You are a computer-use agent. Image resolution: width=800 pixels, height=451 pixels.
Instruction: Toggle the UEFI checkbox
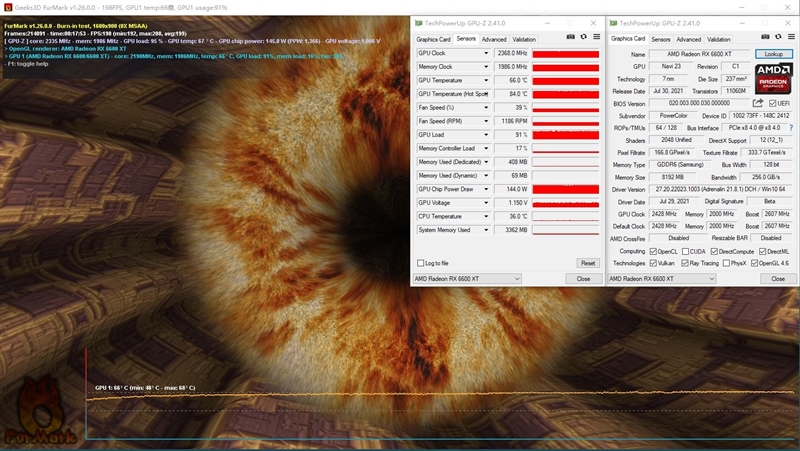tap(772, 104)
